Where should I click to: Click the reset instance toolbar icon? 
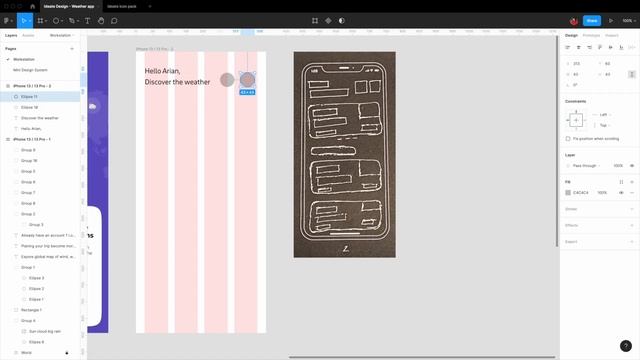coord(315,20)
